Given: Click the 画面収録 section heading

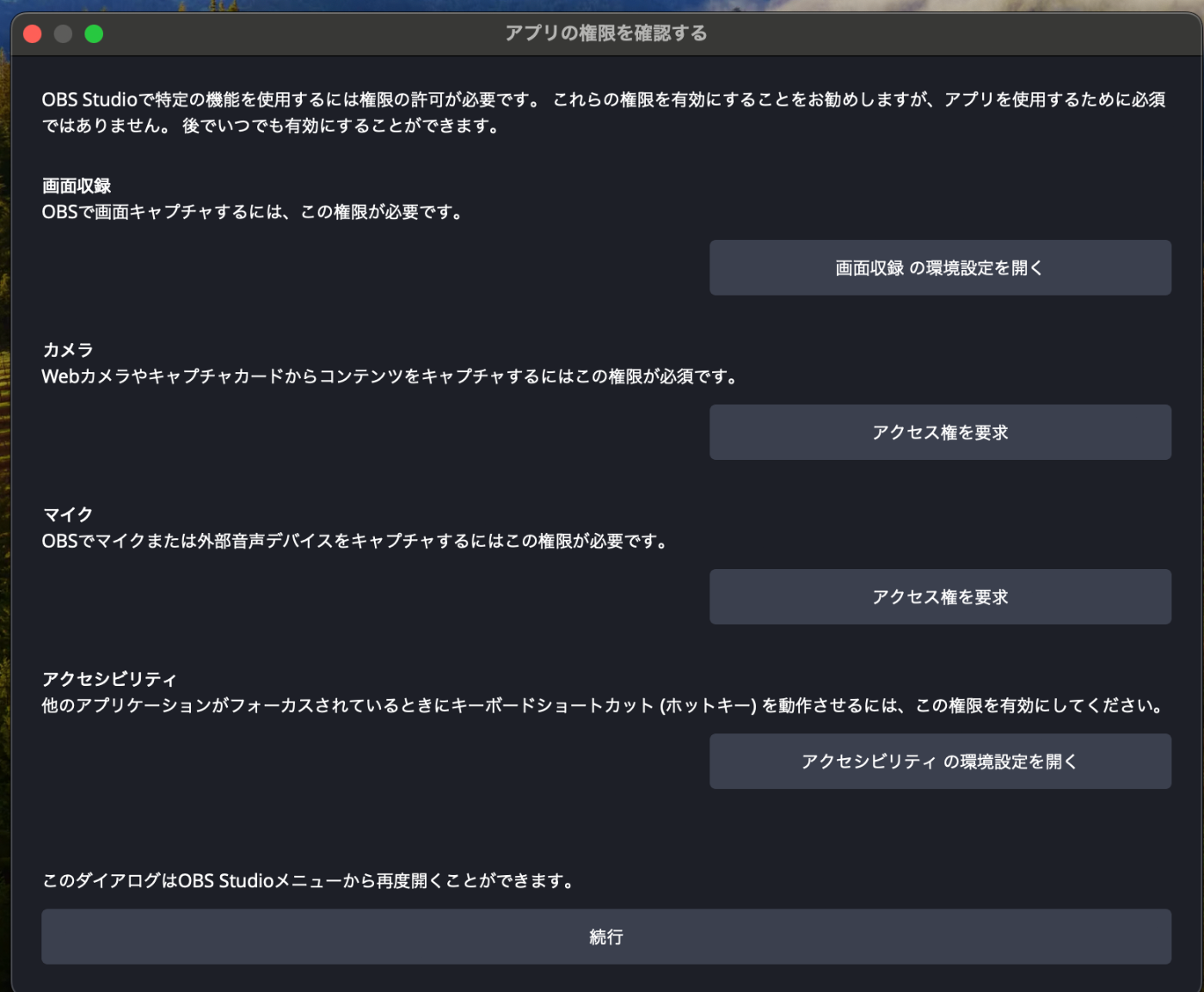Looking at the screenshot, I should click(77, 186).
